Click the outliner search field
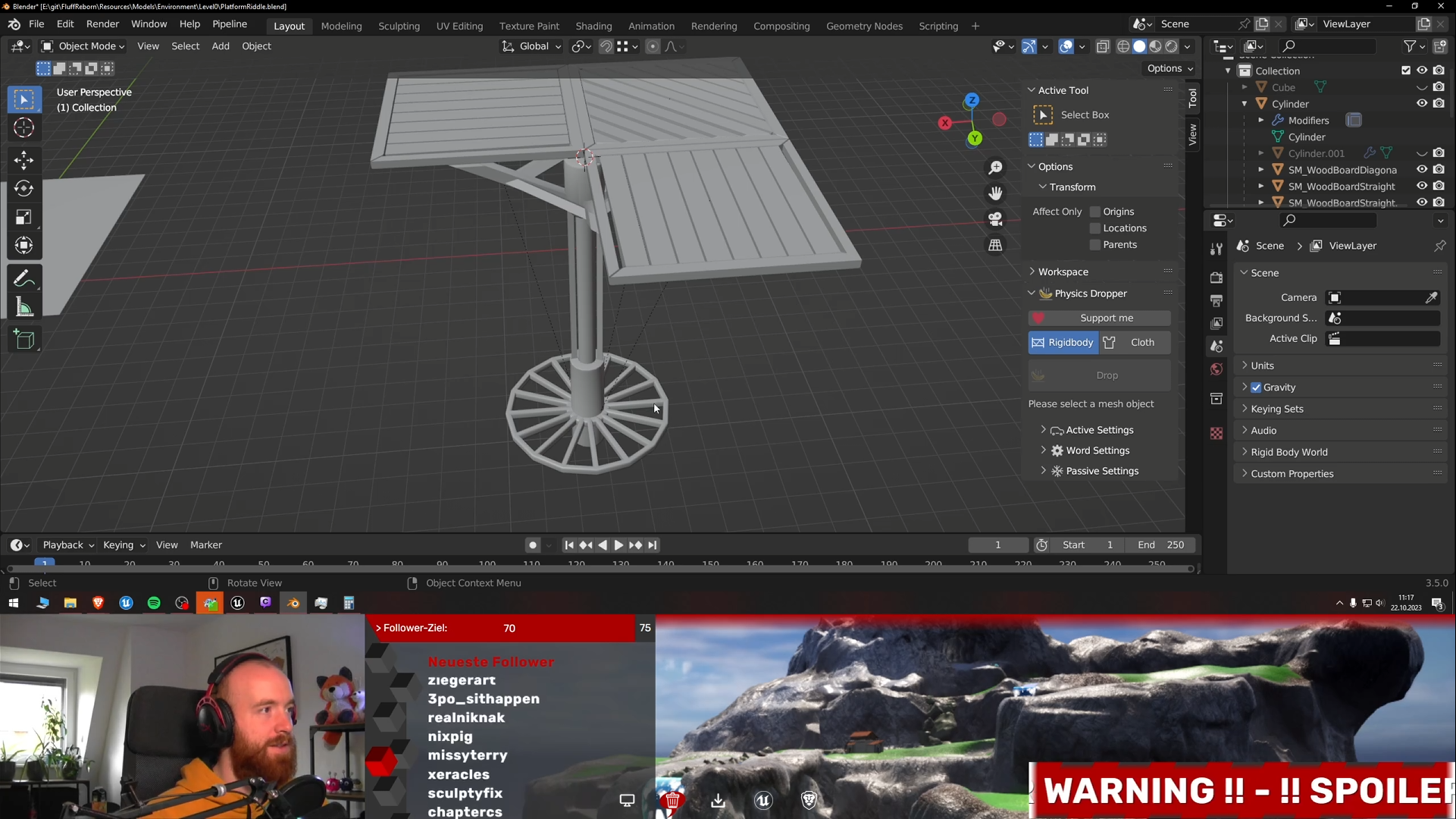This screenshot has width=1456, height=819. pos(1326,46)
